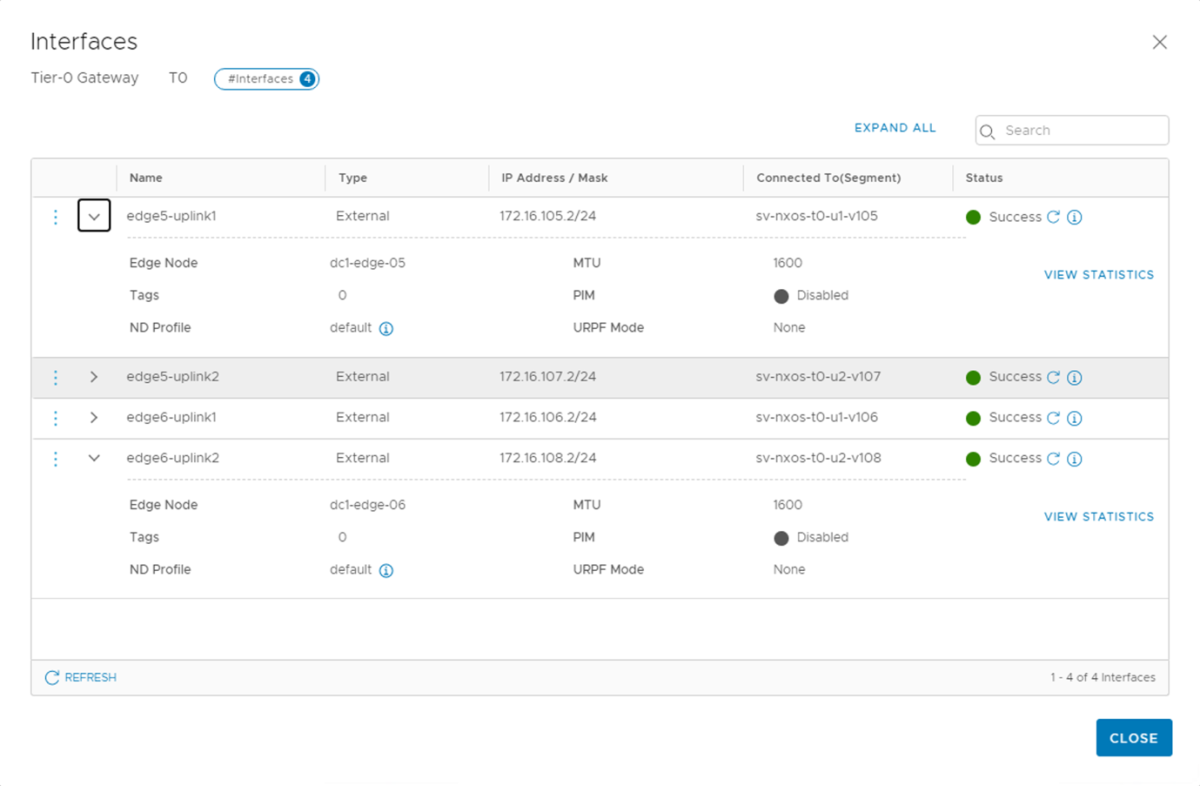The height and width of the screenshot is (786, 1200).
Task: Click the search magnifier icon in search box
Action: click(x=988, y=130)
